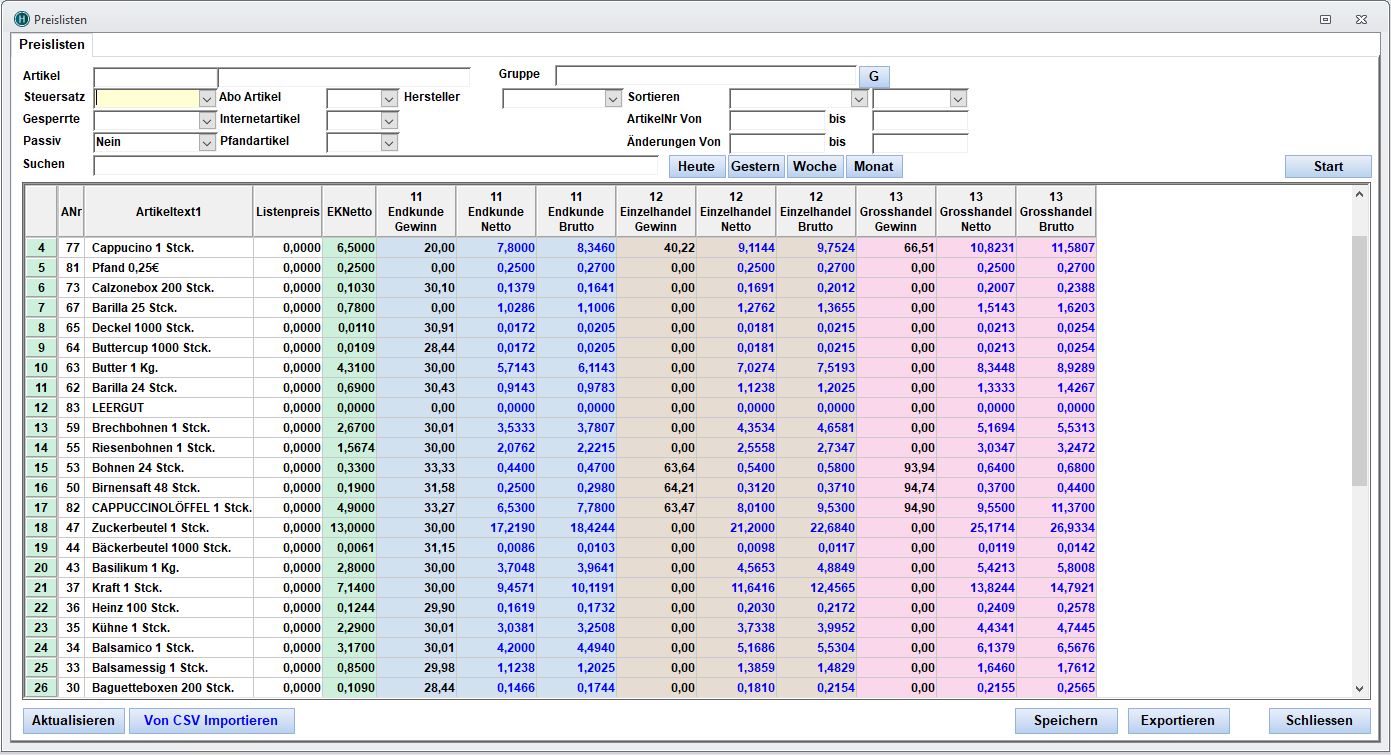This screenshot has height=756, width=1391.
Task: Select the row header for Cappucino 1 Stck.
Action: point(41,247)
